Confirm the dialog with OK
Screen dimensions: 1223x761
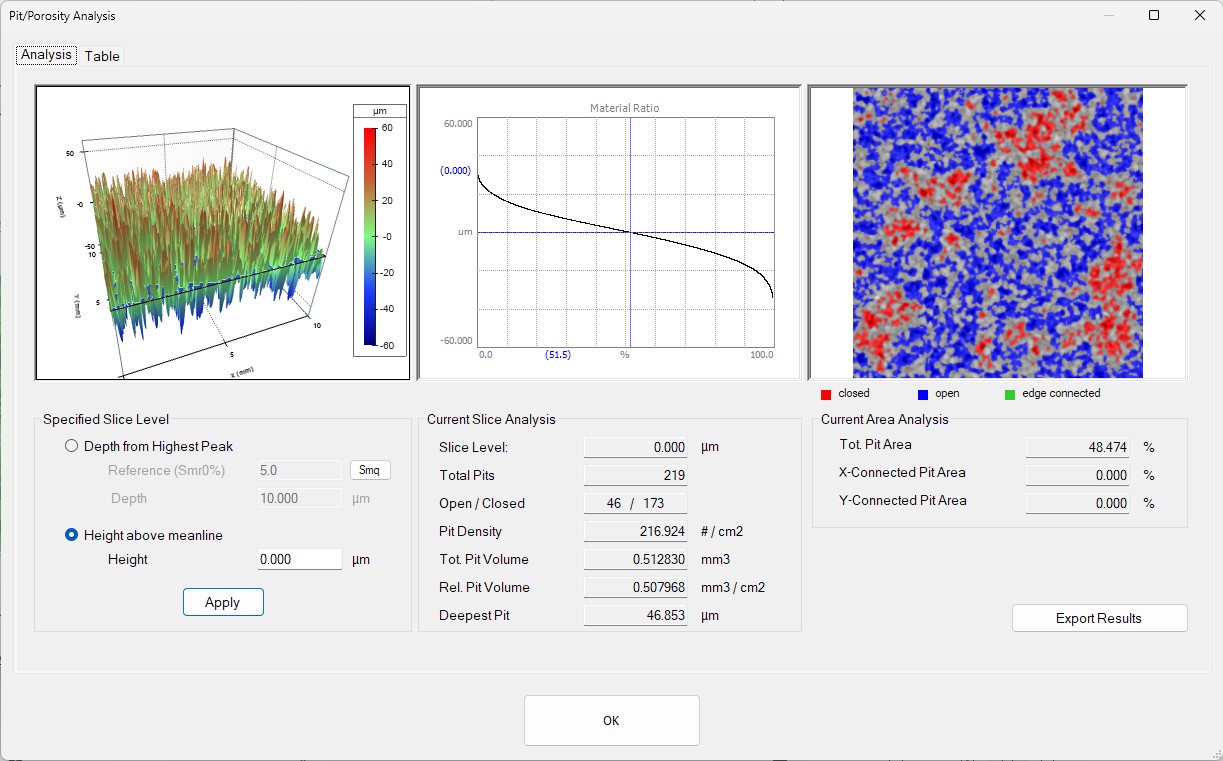tap(611, 720)
